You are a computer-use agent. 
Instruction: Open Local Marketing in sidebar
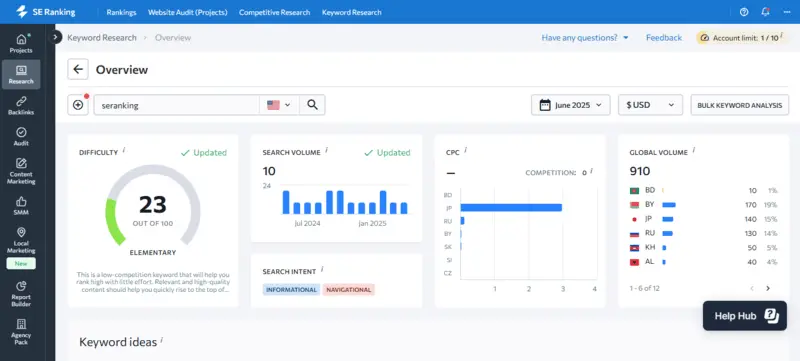[21, 241]
